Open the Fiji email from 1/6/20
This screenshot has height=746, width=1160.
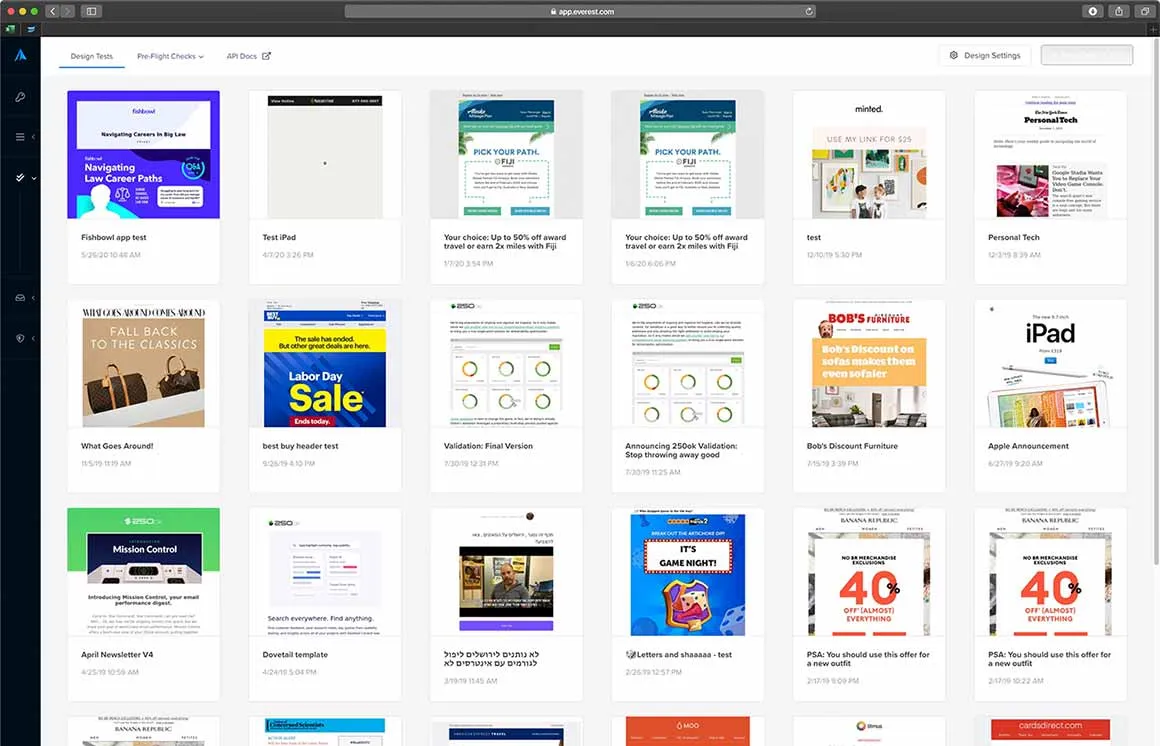(x=687, y=155)
